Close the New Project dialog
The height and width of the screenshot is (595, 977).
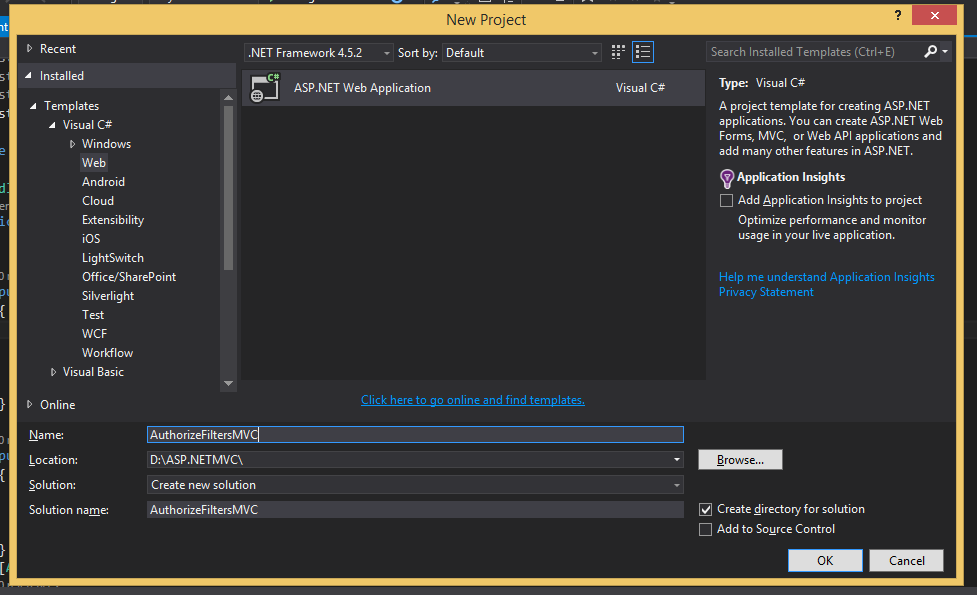click(x=934, y=16)
